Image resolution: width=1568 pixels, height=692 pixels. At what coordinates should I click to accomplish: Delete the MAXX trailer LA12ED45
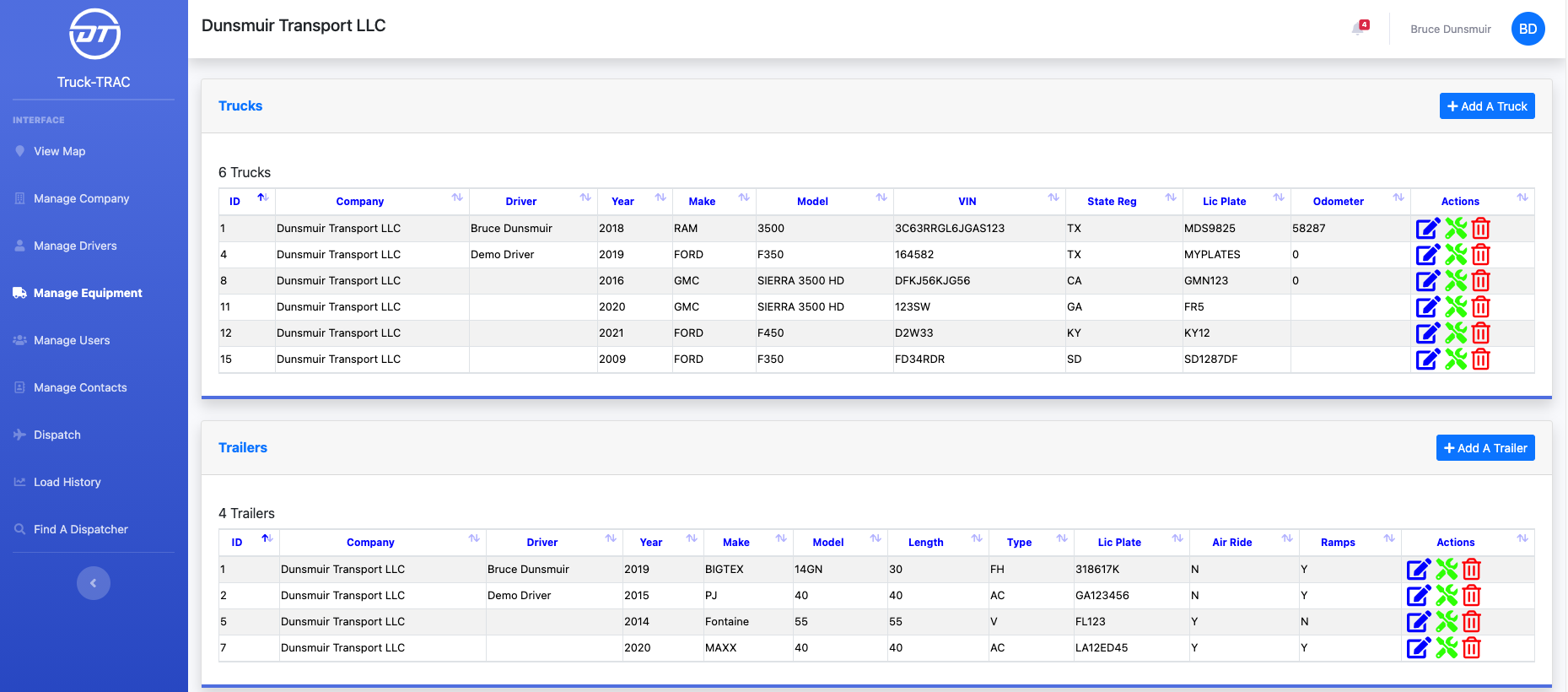[1472, 647]
